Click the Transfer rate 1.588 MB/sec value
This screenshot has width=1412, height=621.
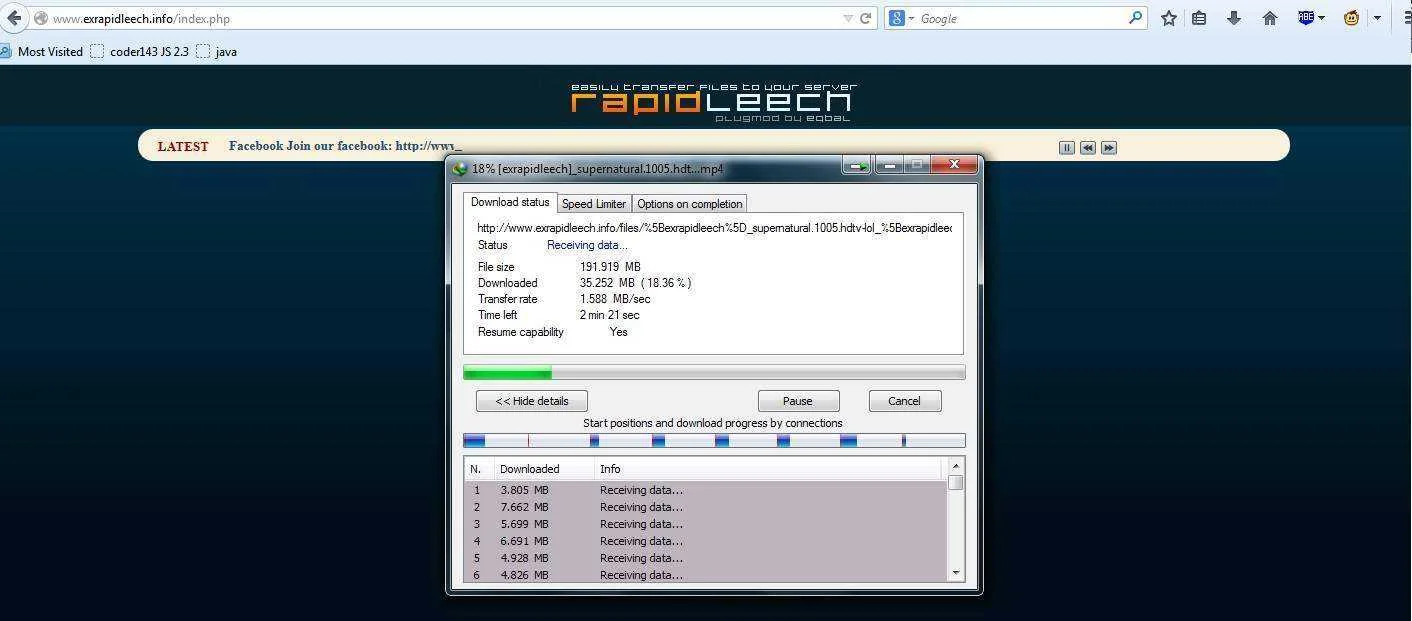tap(615, 299)
